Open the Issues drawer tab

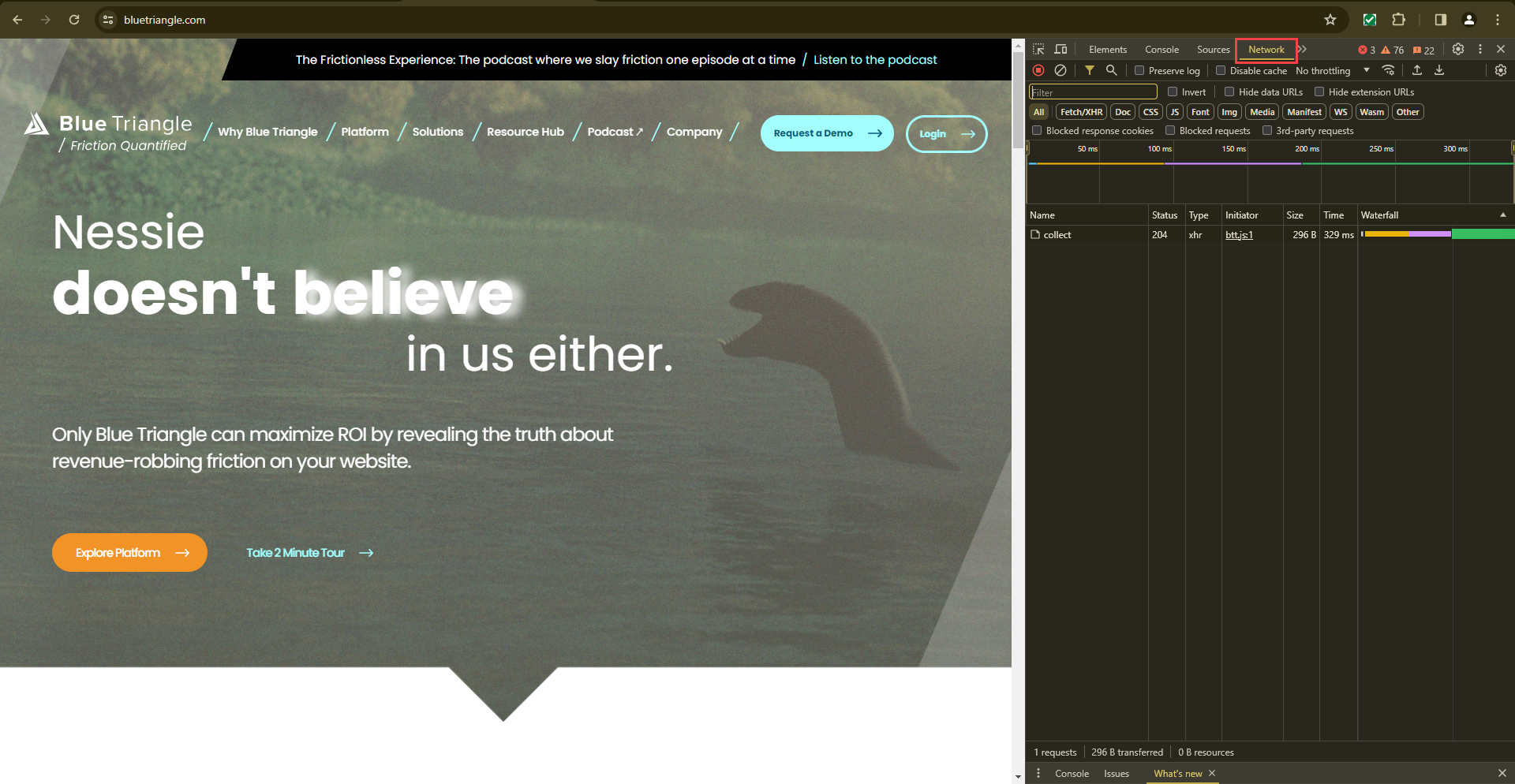(x=1116, y=773)
